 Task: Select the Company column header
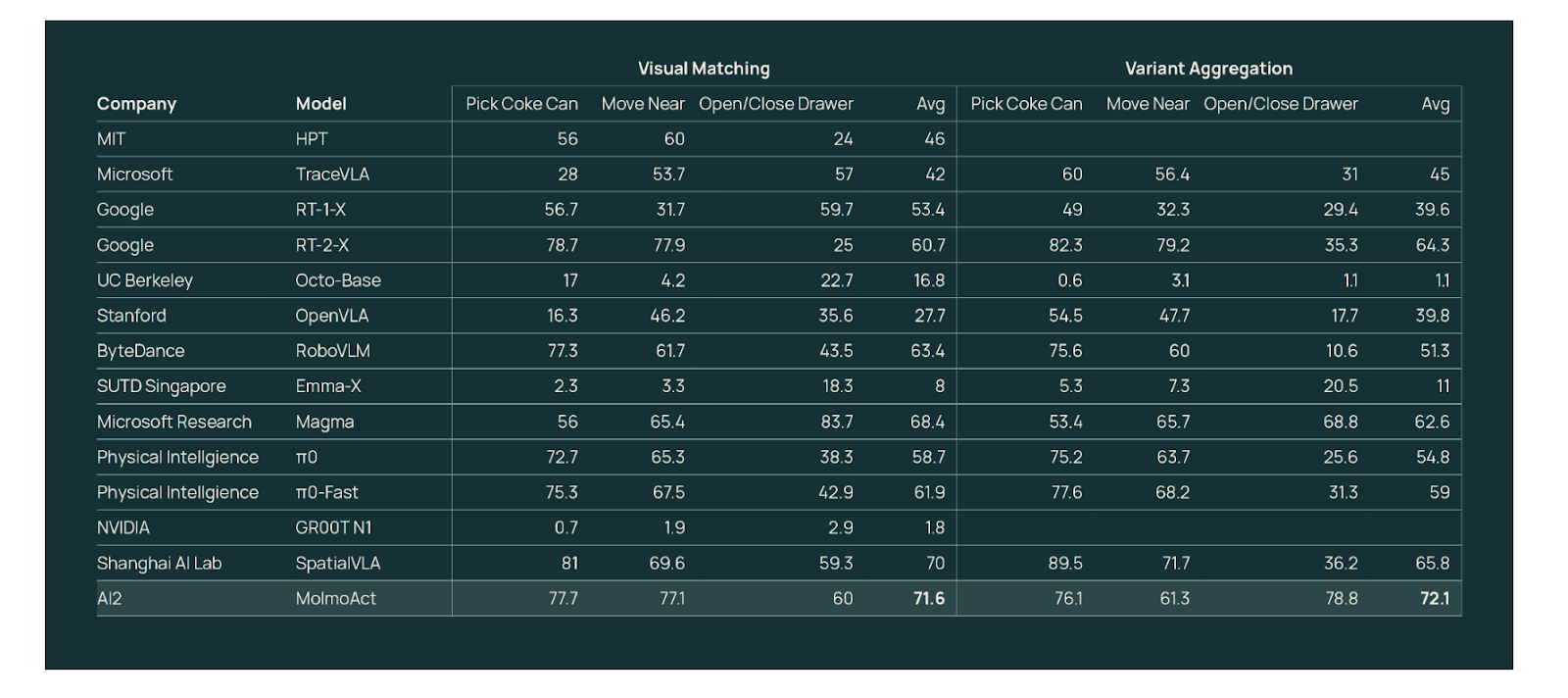136,104
